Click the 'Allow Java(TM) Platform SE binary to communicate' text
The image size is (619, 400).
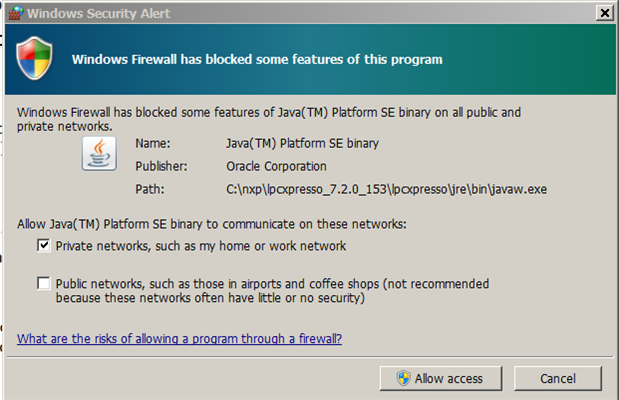point(212,224)
